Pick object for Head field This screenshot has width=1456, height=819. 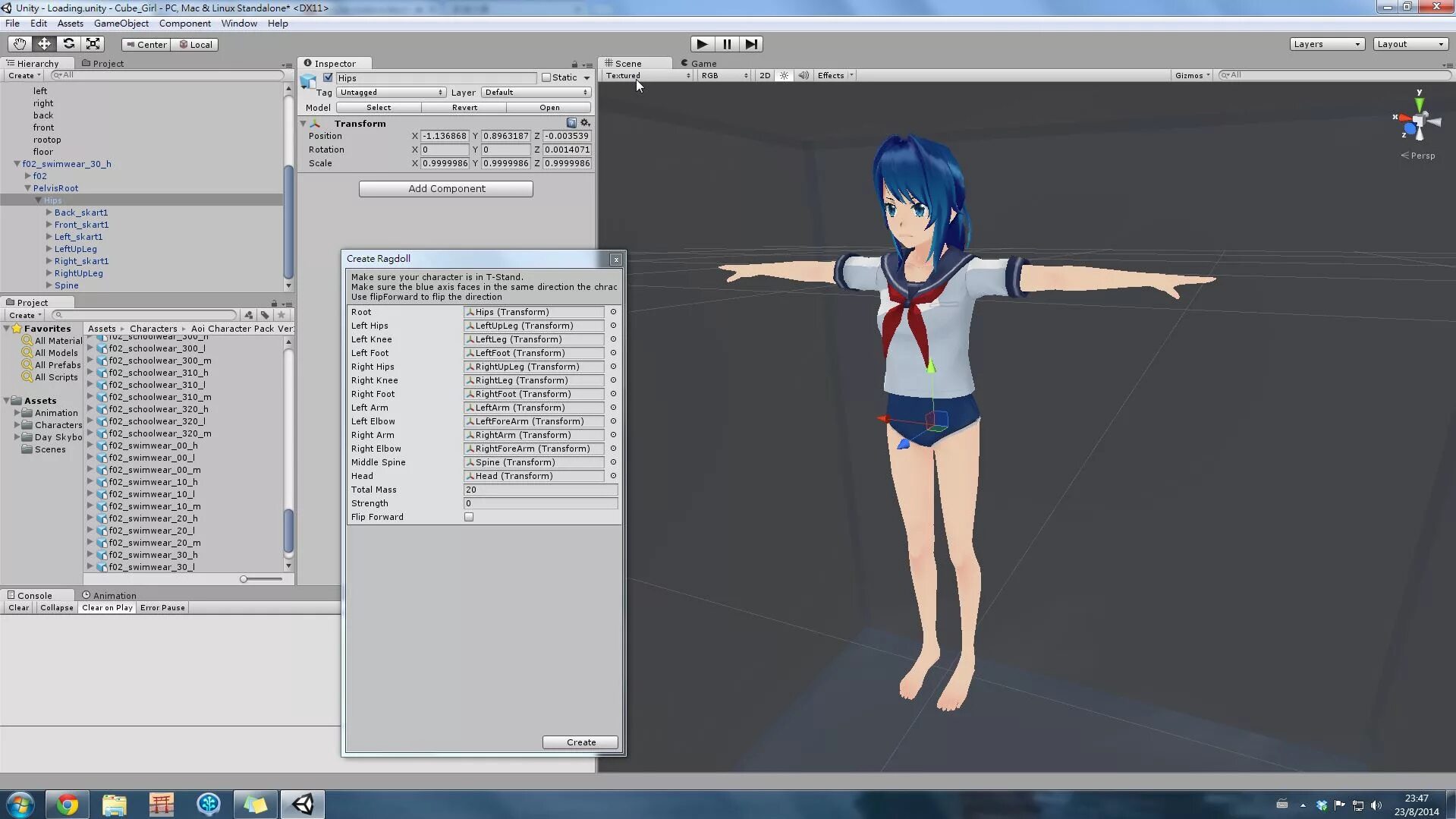pyautogui.click(x=613, y=476)
